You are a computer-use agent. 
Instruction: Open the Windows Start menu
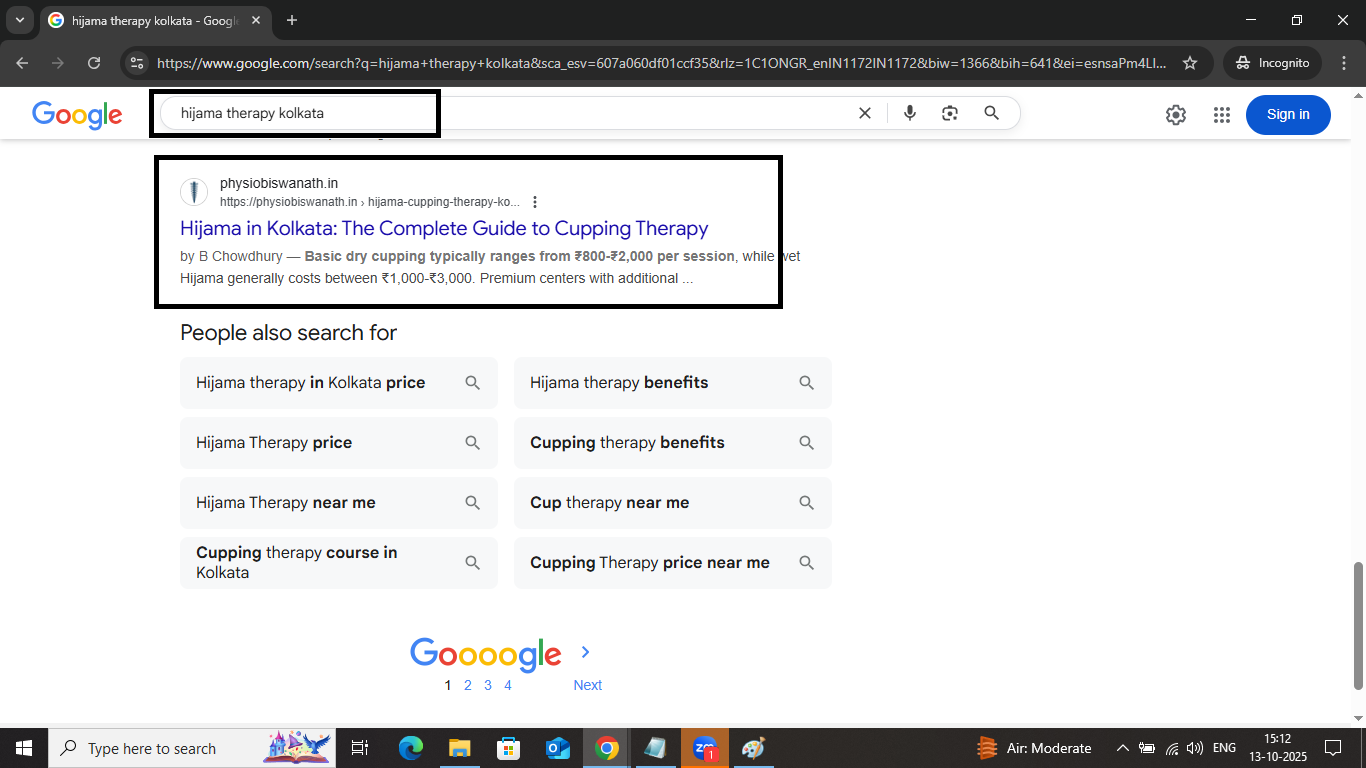click(x=22, y=747)
